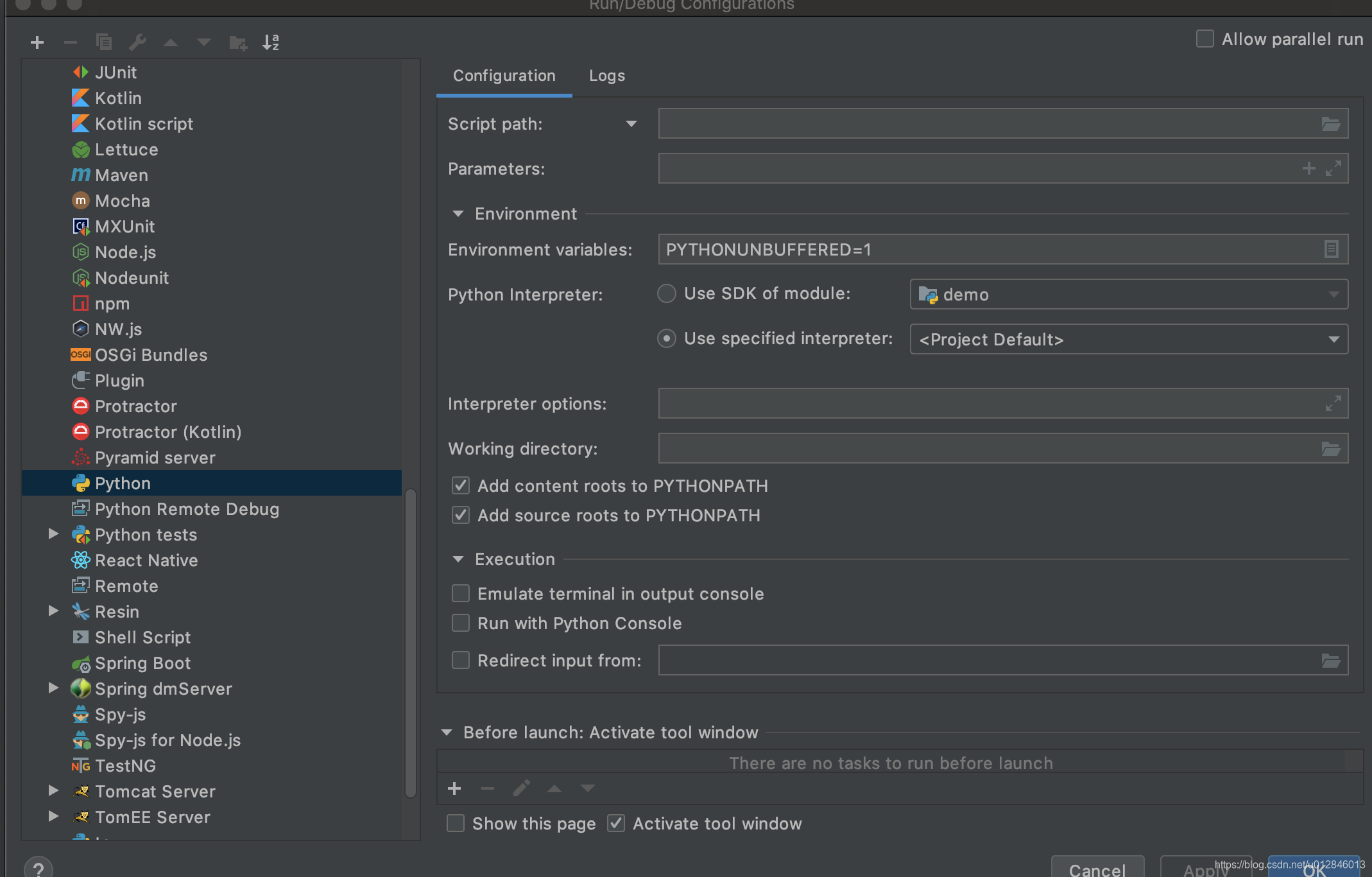The width and height of the screenshot is (1372, 877).
Task: Remove before launch task minus icon
Action: coord(488,788)
